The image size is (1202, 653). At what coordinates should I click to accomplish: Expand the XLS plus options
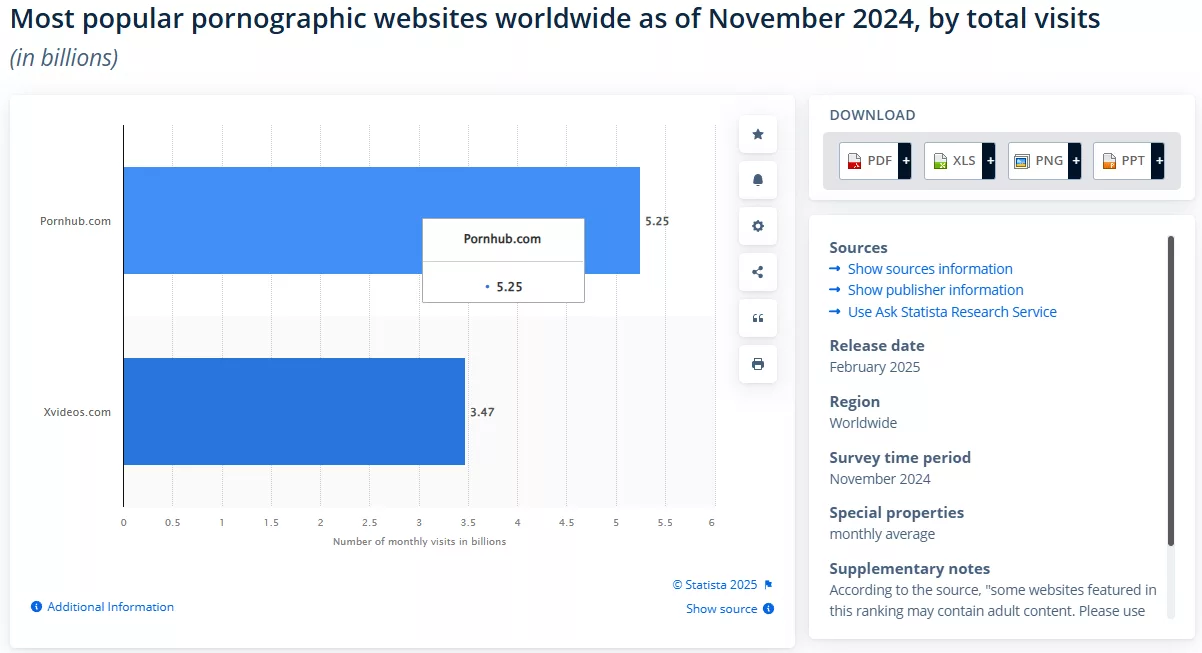pyautogui.click(x=989, y=160)
